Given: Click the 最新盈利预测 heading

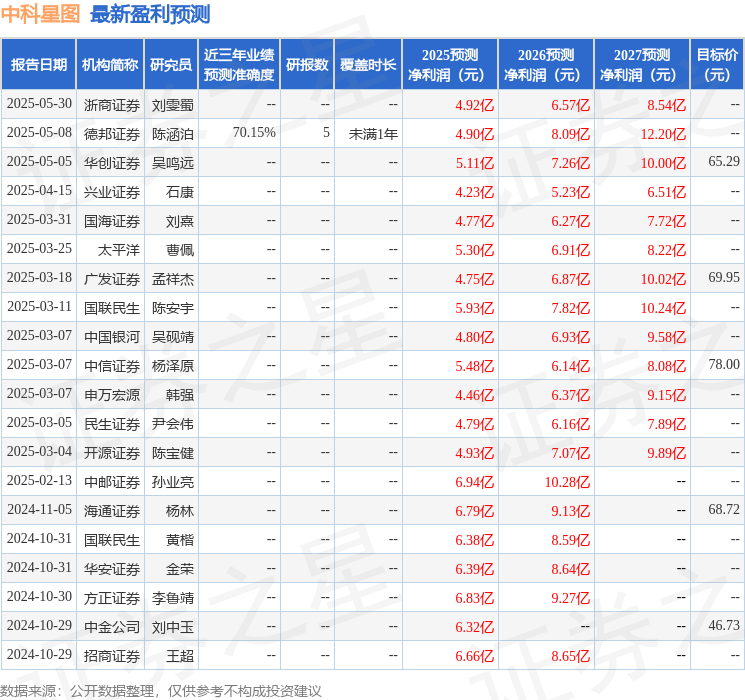Looking at the screenshot, I should (150, 14).
